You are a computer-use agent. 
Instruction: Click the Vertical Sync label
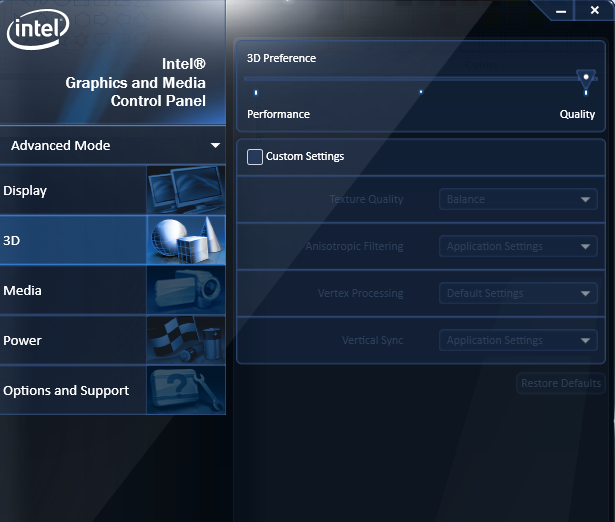pos(373,340)
